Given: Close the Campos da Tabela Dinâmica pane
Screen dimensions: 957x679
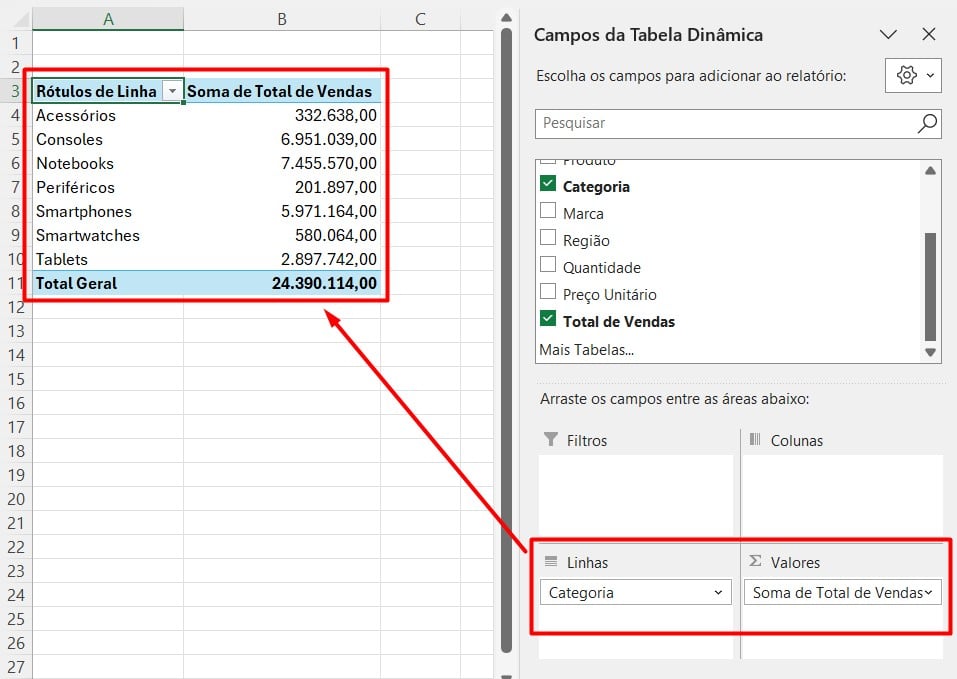Looking at the screenshot, I should click(x=928, y=34).
